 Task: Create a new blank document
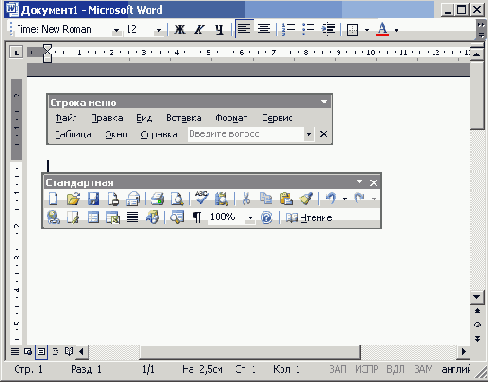tap(53, 199)
